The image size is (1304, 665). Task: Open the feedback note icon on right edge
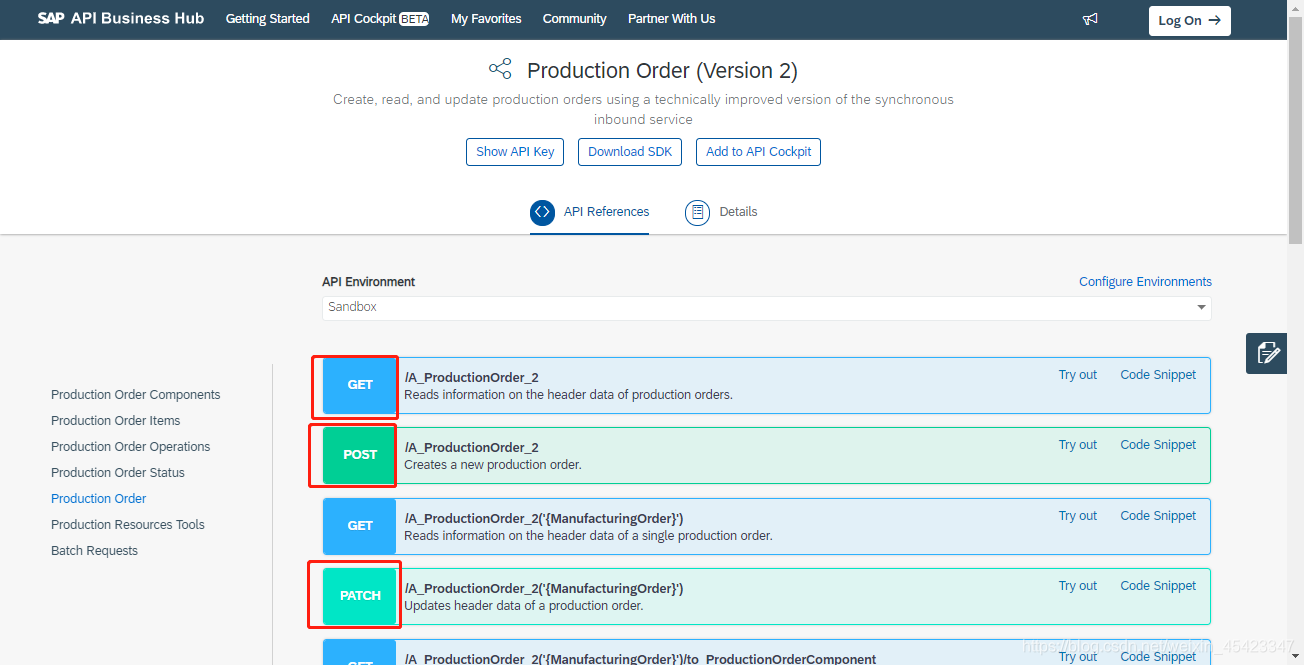coord(1267,353)
